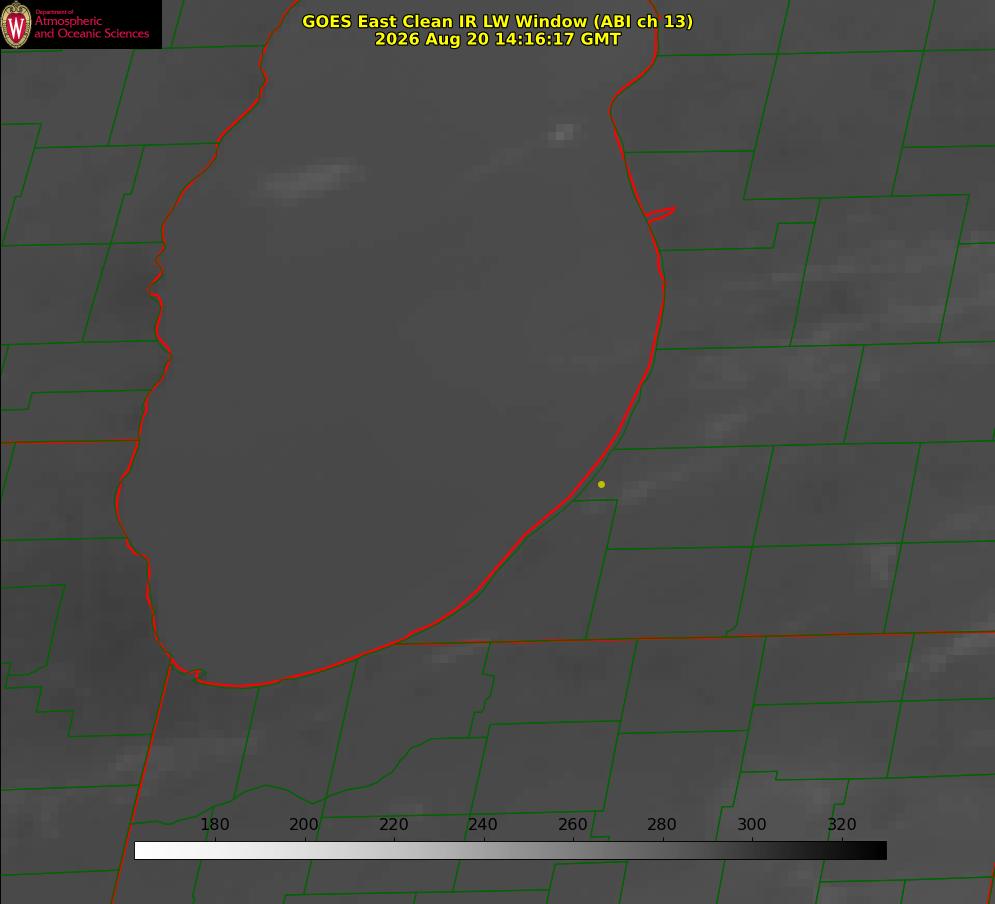Click the light cloud patch beside the yellow dot

(637, 490)
